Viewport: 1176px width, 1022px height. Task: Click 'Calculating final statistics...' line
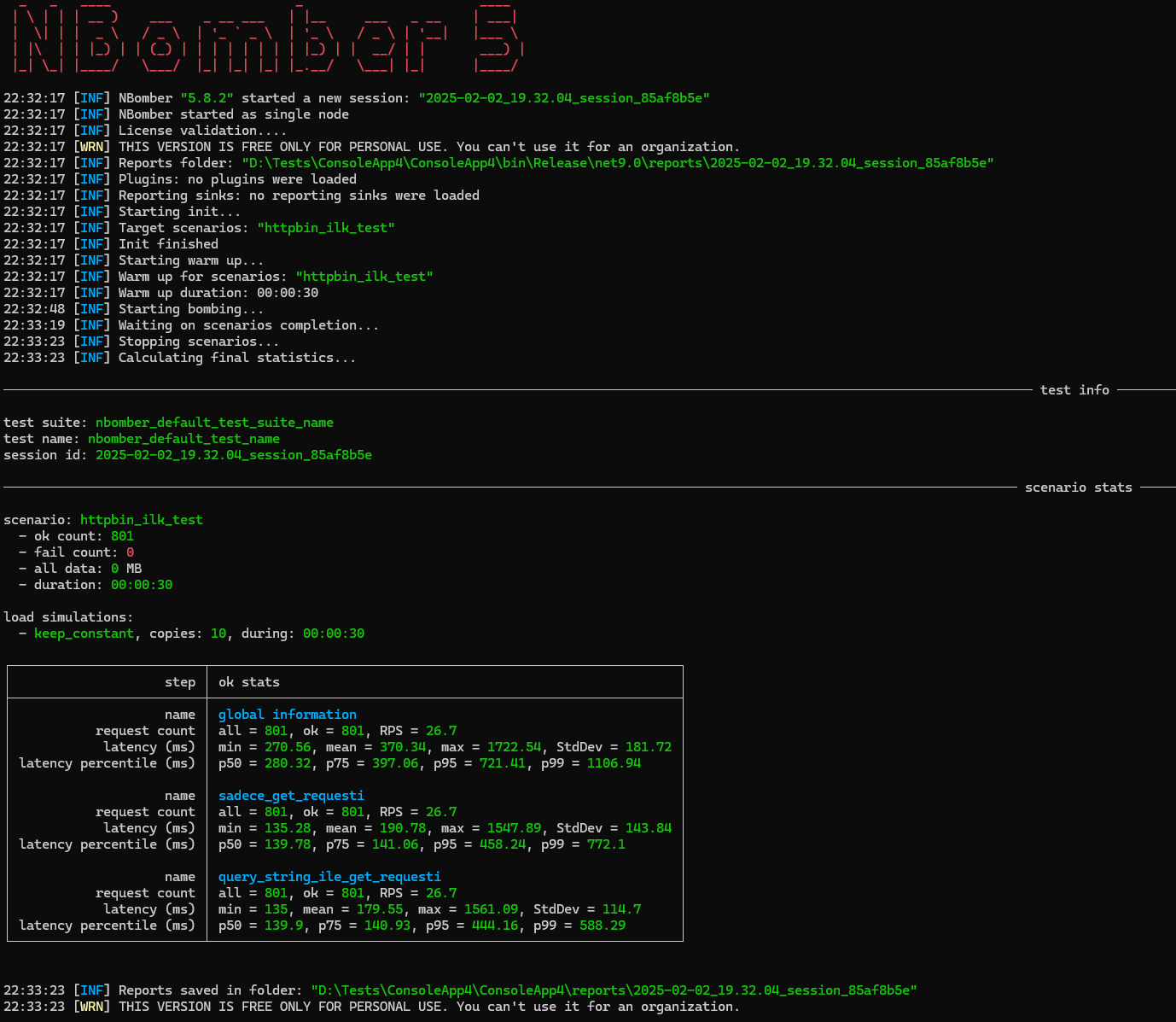[237, 358]
